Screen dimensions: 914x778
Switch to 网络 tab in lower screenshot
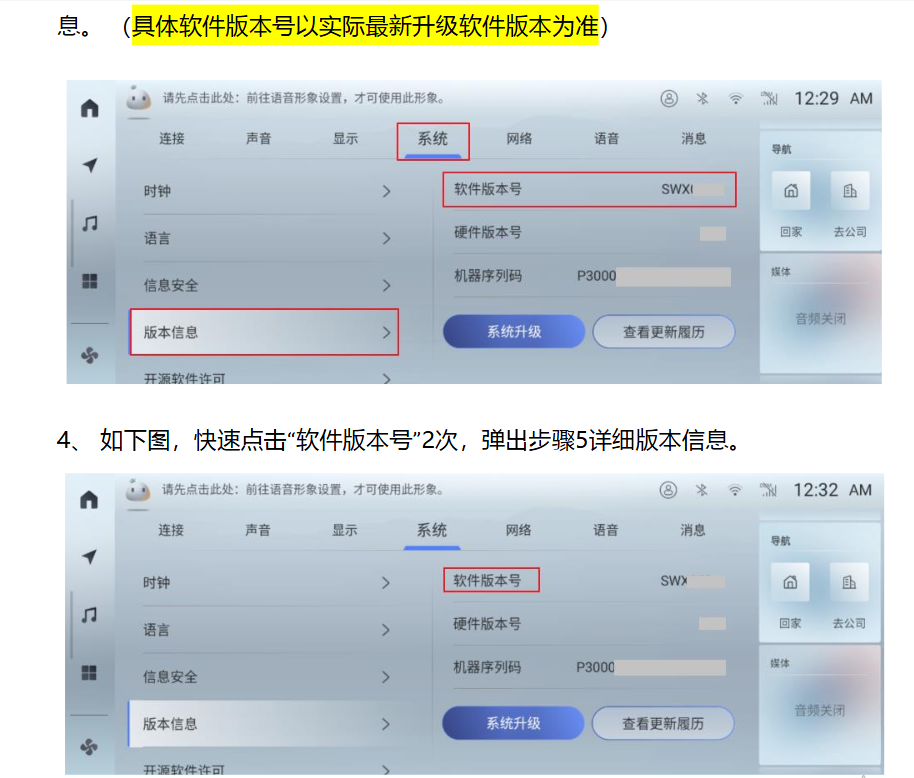pos(518,530)
